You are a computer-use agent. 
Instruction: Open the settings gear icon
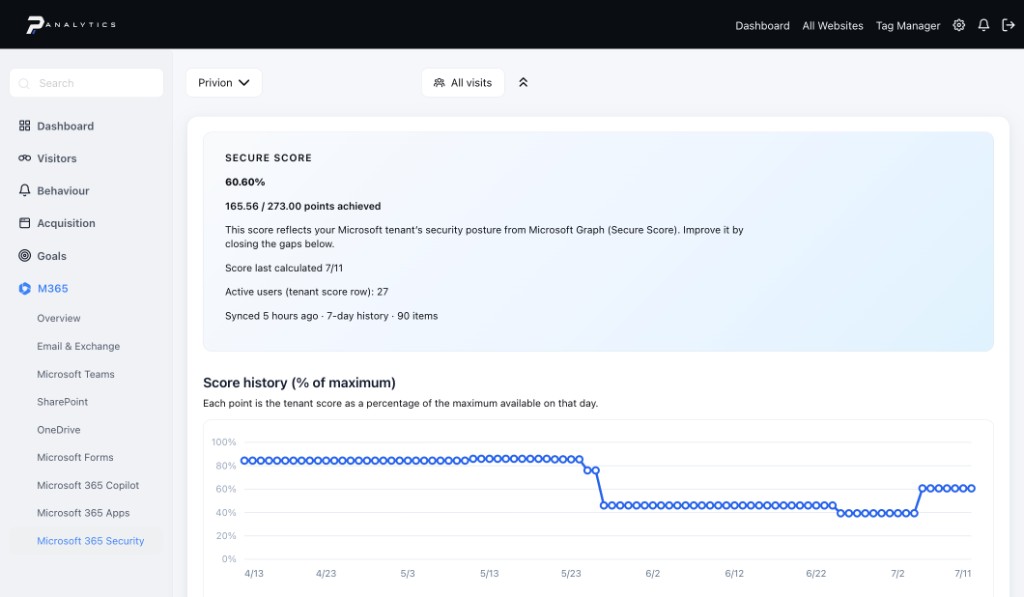pos(959,25)
